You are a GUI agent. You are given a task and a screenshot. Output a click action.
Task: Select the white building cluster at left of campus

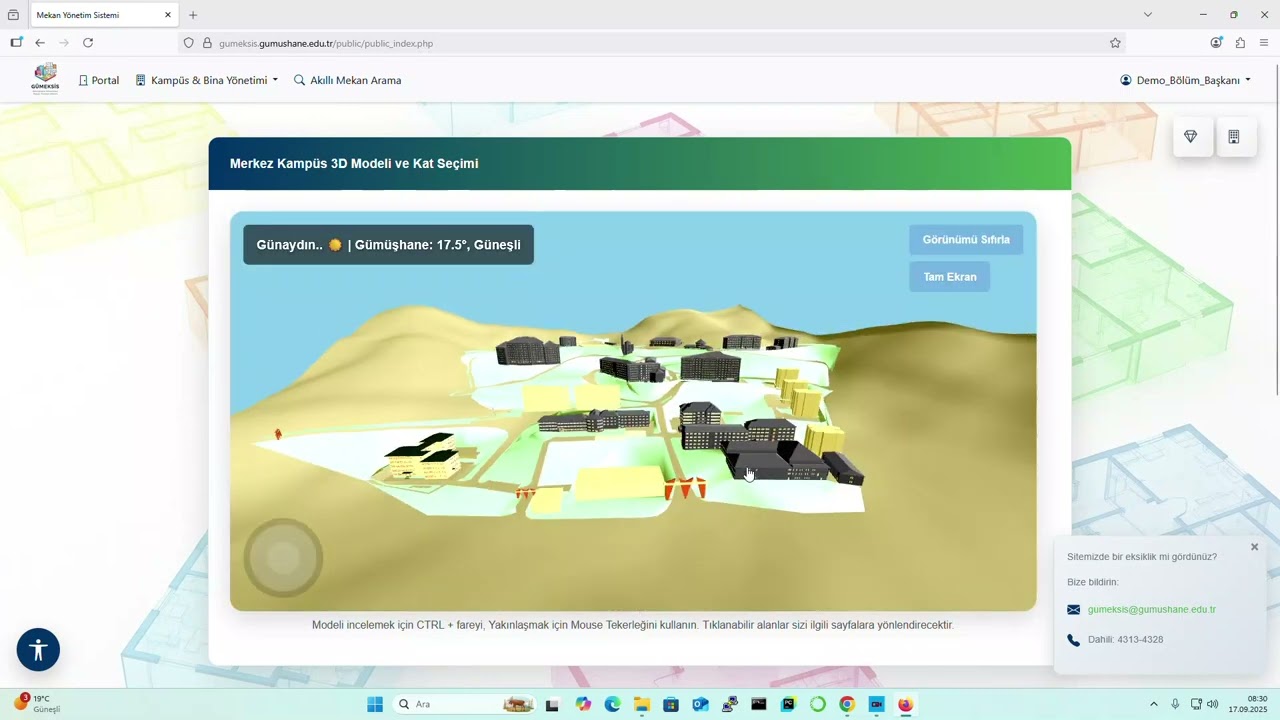[421, 457]
